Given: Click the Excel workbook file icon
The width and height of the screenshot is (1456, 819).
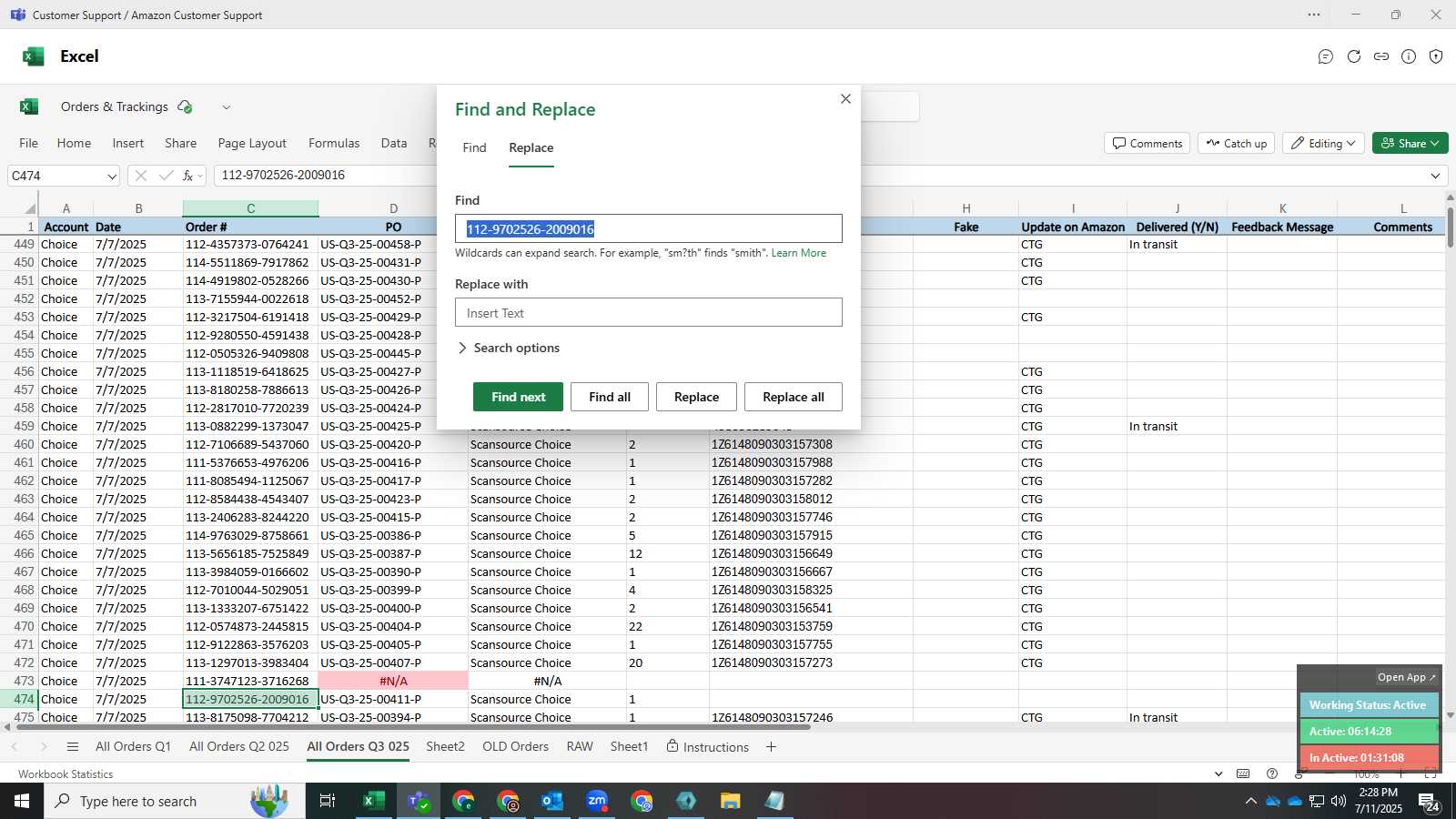Looking at the screenshot, I should tap(29, 106).
